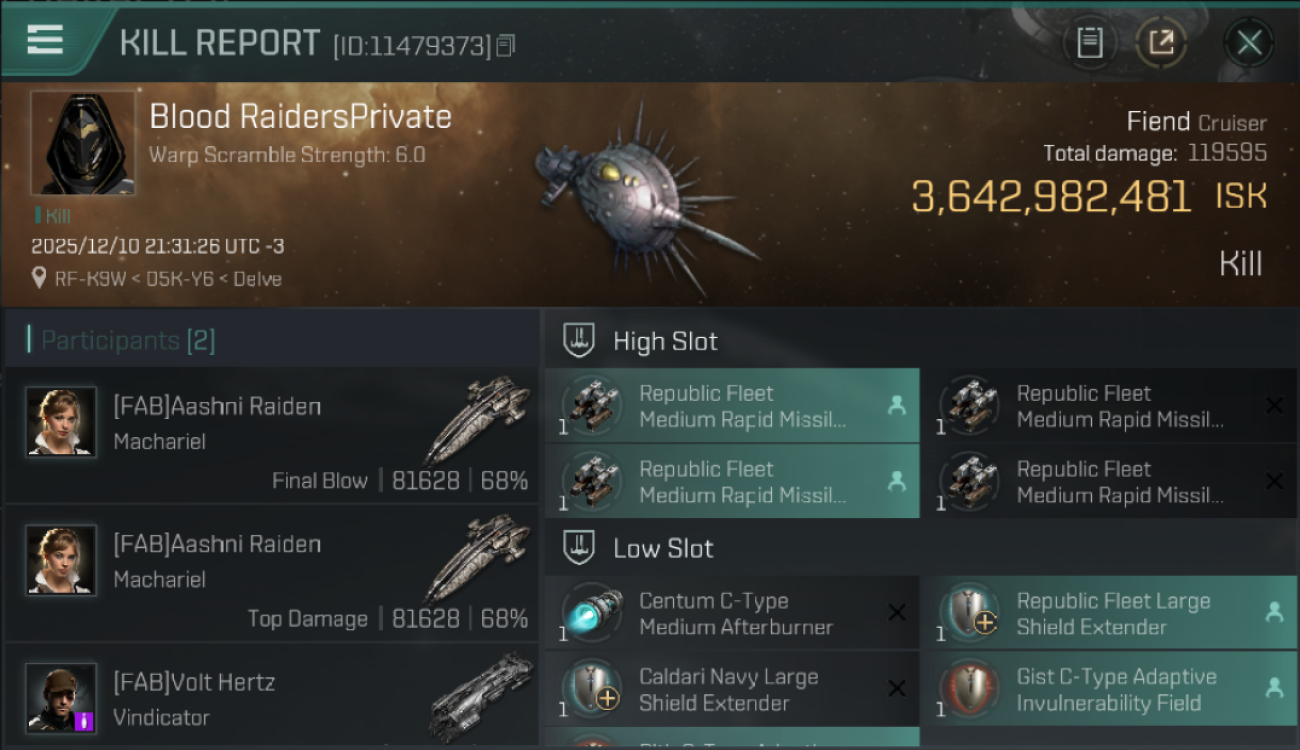Click the High Slot section header
Viewport: 1300px width, 750px height.
tap(665, 341)
